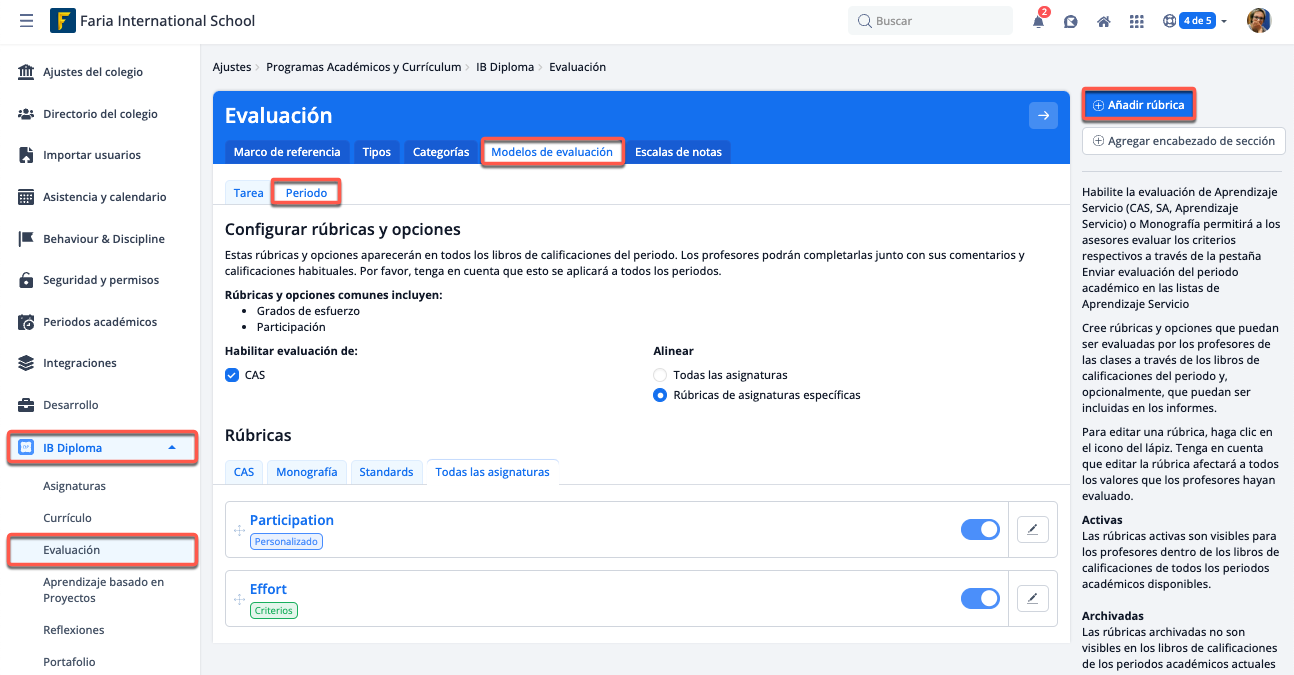Image resolution: width=1294 pixels, height=675 pixels.
Task: Uncheck the CAS evaluation checkbox
Action: pyautogui.click(x=232, y=375)
